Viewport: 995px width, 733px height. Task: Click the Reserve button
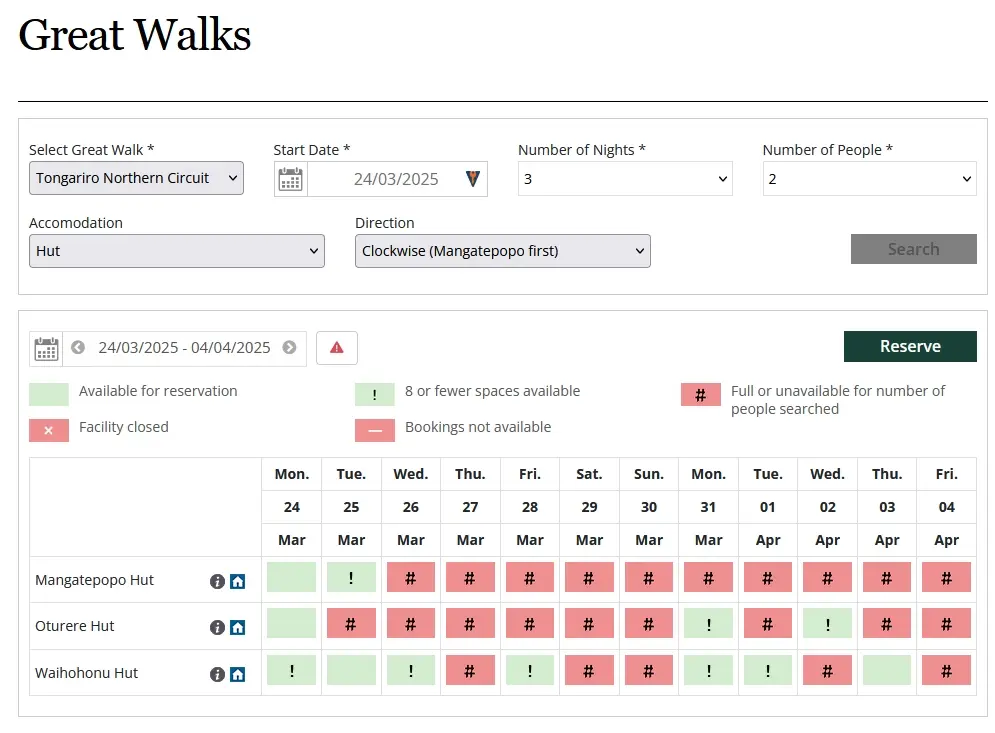click(x=910, y=347)
